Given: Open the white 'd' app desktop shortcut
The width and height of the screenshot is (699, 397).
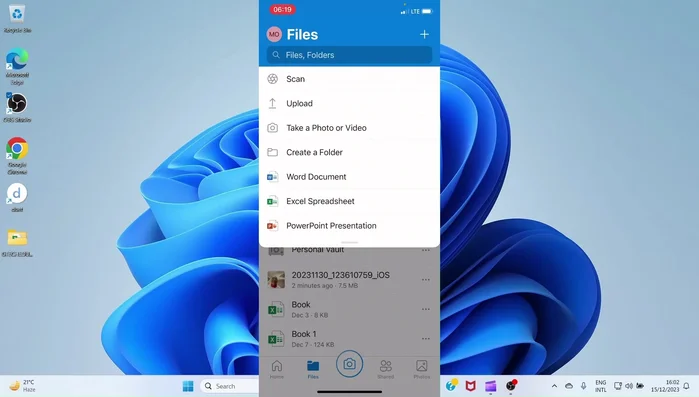Looking at the screenshot, I should click(x=17, y=197).
